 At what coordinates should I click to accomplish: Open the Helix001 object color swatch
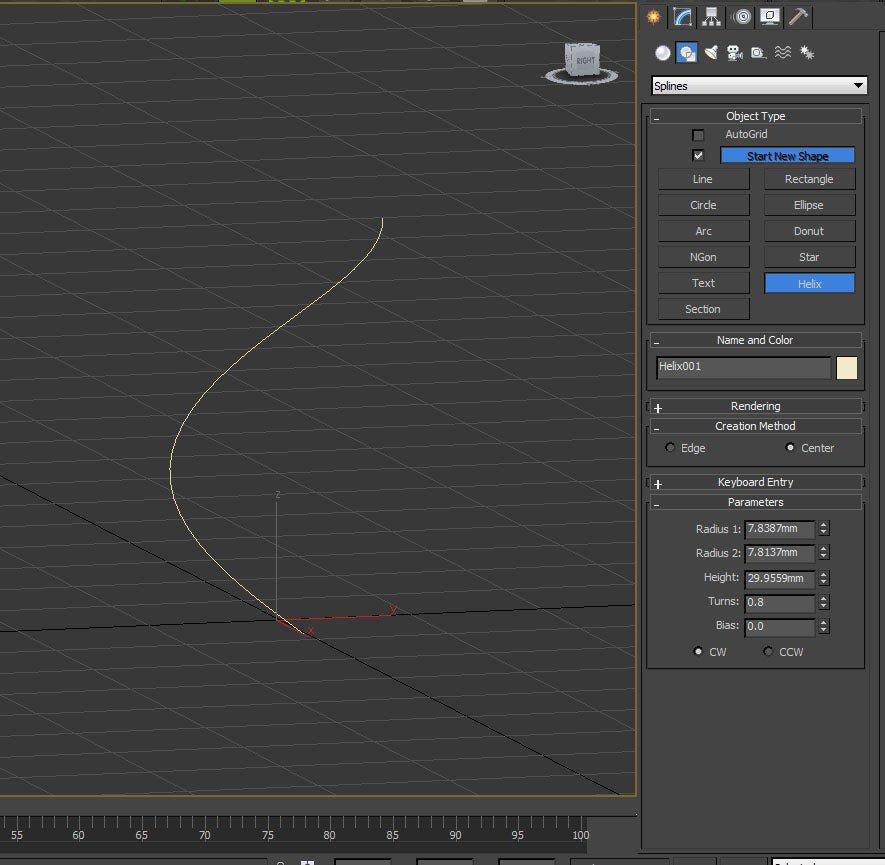click(847, 367)
